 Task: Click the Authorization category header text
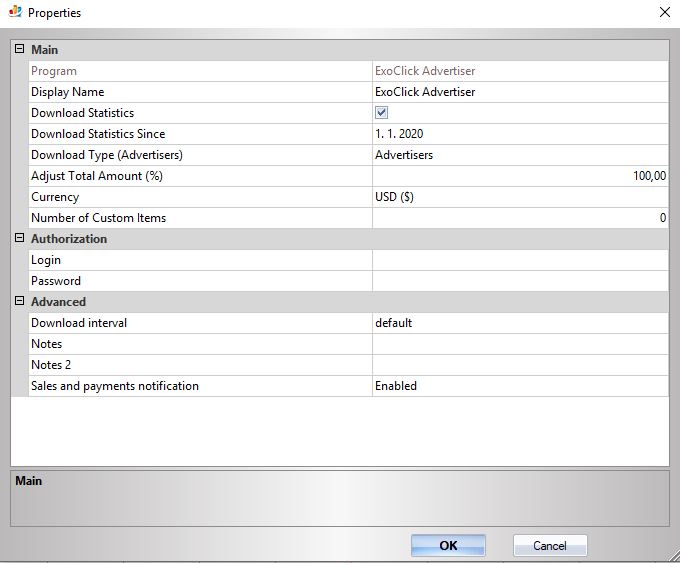(x=69, y=239)
